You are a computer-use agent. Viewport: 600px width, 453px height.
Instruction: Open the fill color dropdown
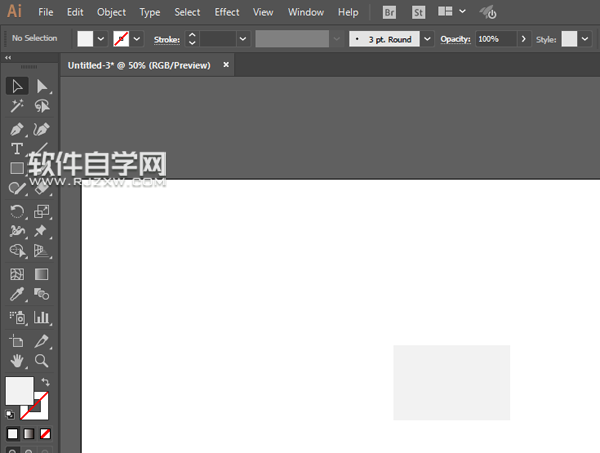pos(101,38)
